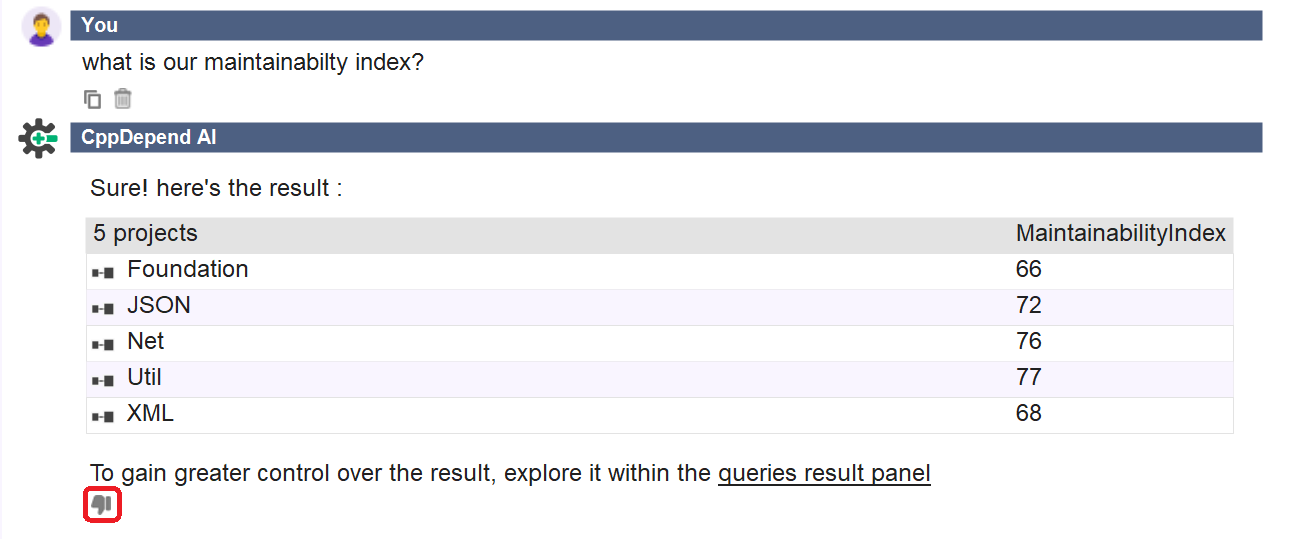Screen dimensions: 1299x539
Task: Click the XML maintainability value 68
Action: coord(1029,413)
